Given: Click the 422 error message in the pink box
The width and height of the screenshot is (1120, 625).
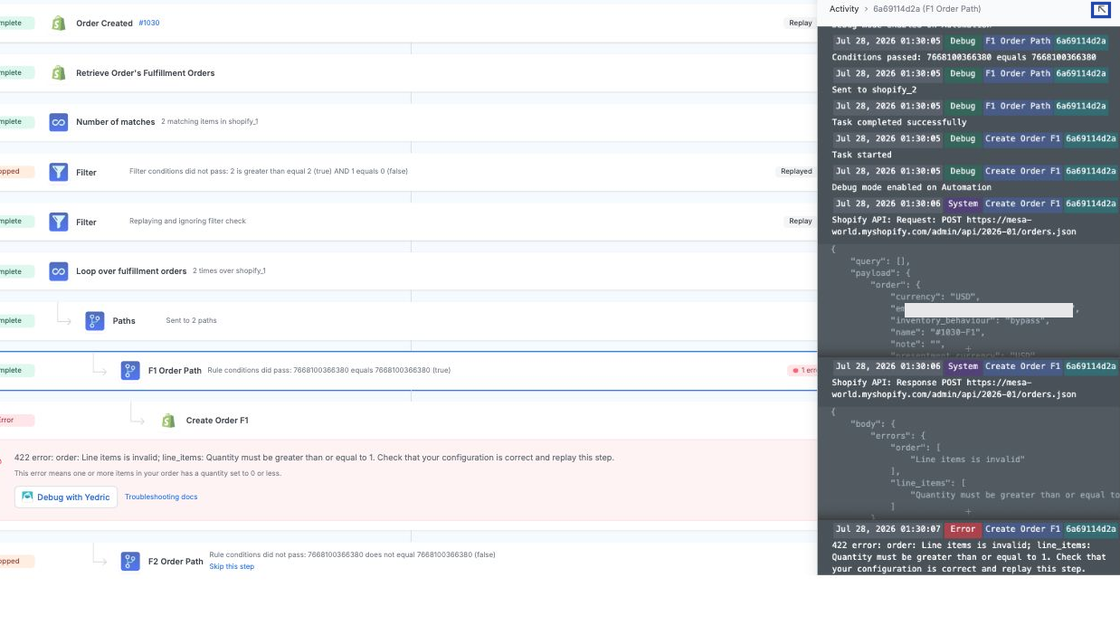Looking at the screenshot, I should click(x=314, y=458).
